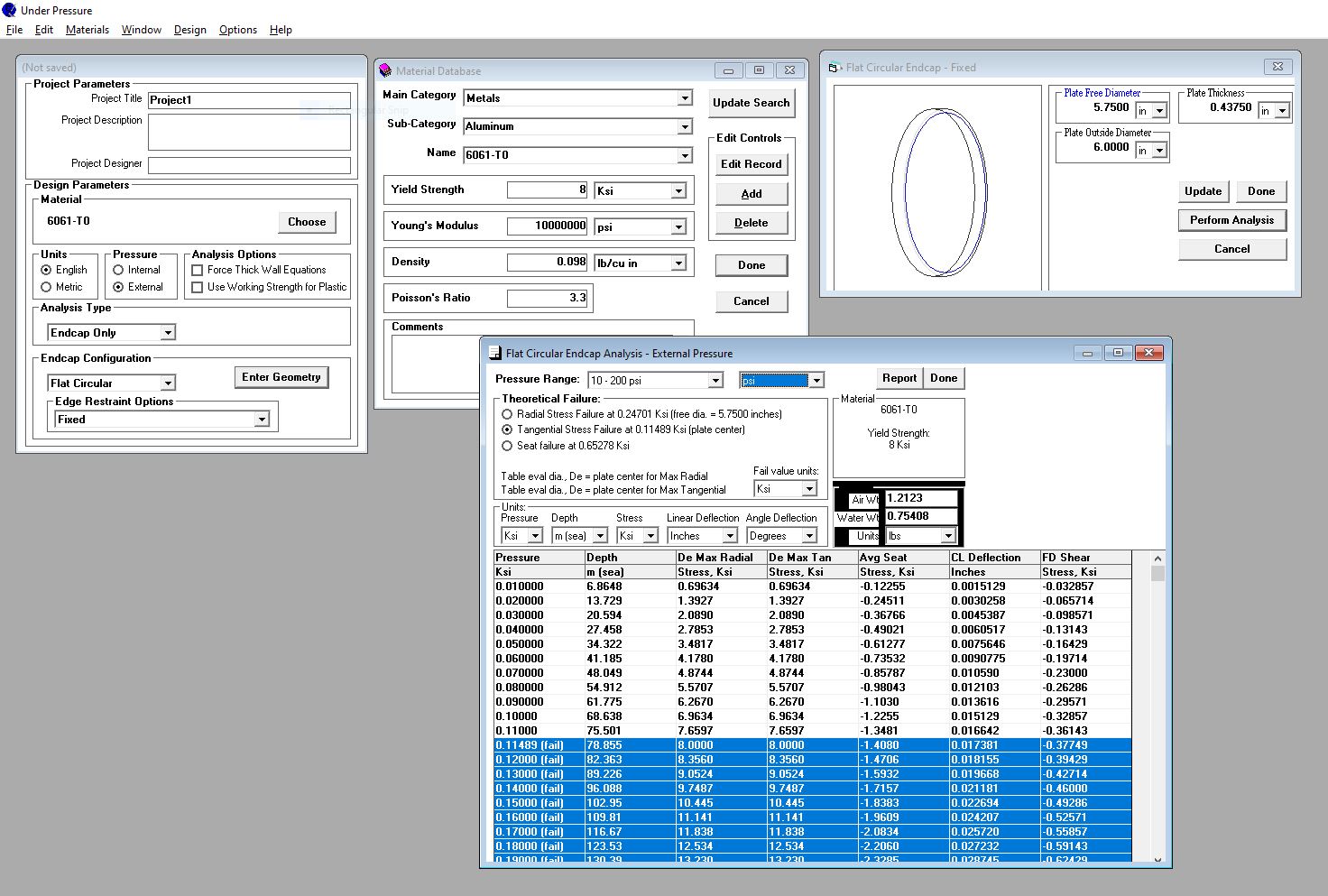Select the English units radio button
Viewport: 1328px width, 896px height.
46,270
